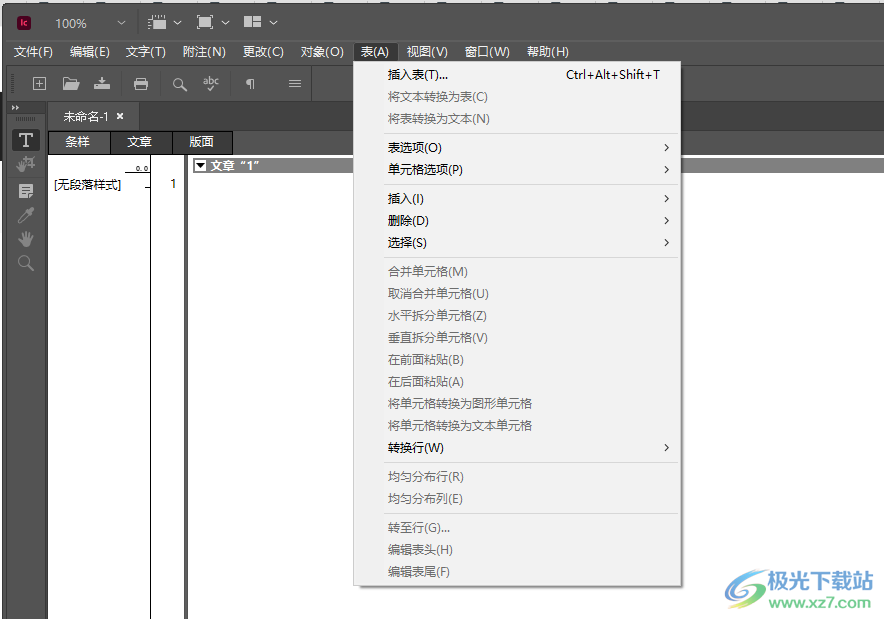Click the new document toolbar icon
Screen dimensions: 884x619
(x=39, y=84)
